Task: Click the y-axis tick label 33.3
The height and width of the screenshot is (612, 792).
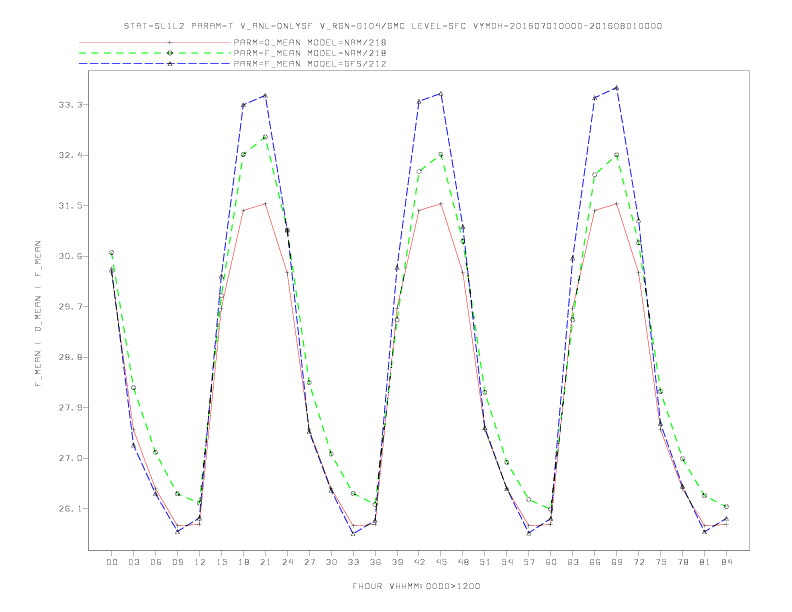Action: [x=69, y=105]
